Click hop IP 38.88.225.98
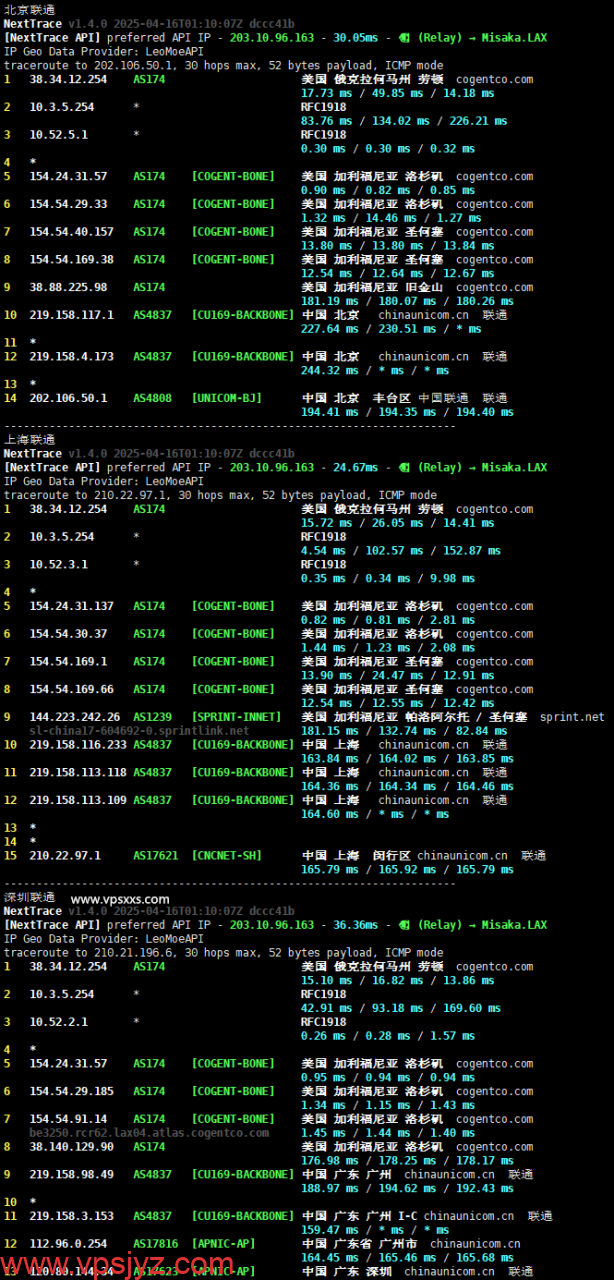614x1280 pixels. (x=68, y=287)
